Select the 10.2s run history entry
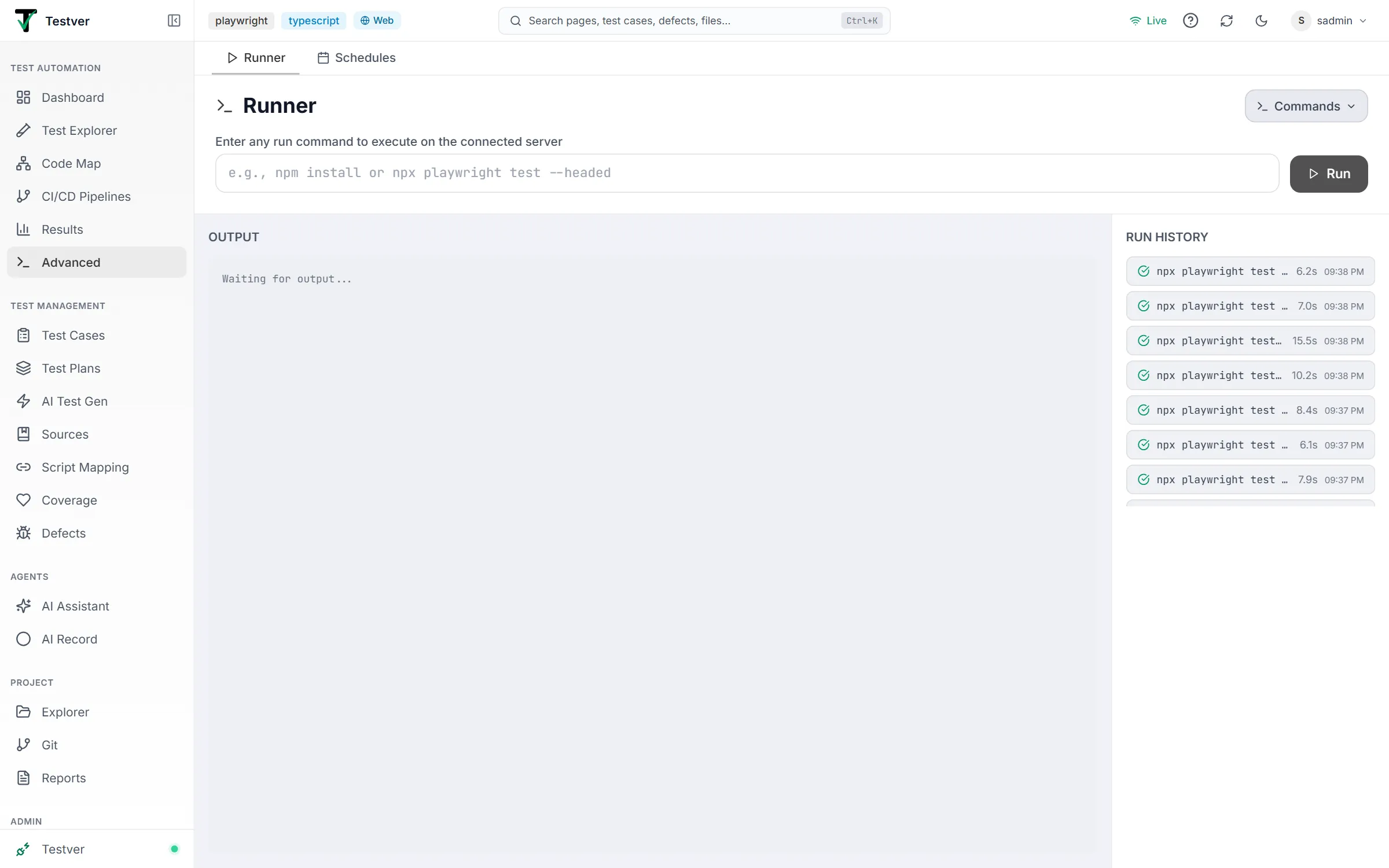 click(x=1250, y=376)
